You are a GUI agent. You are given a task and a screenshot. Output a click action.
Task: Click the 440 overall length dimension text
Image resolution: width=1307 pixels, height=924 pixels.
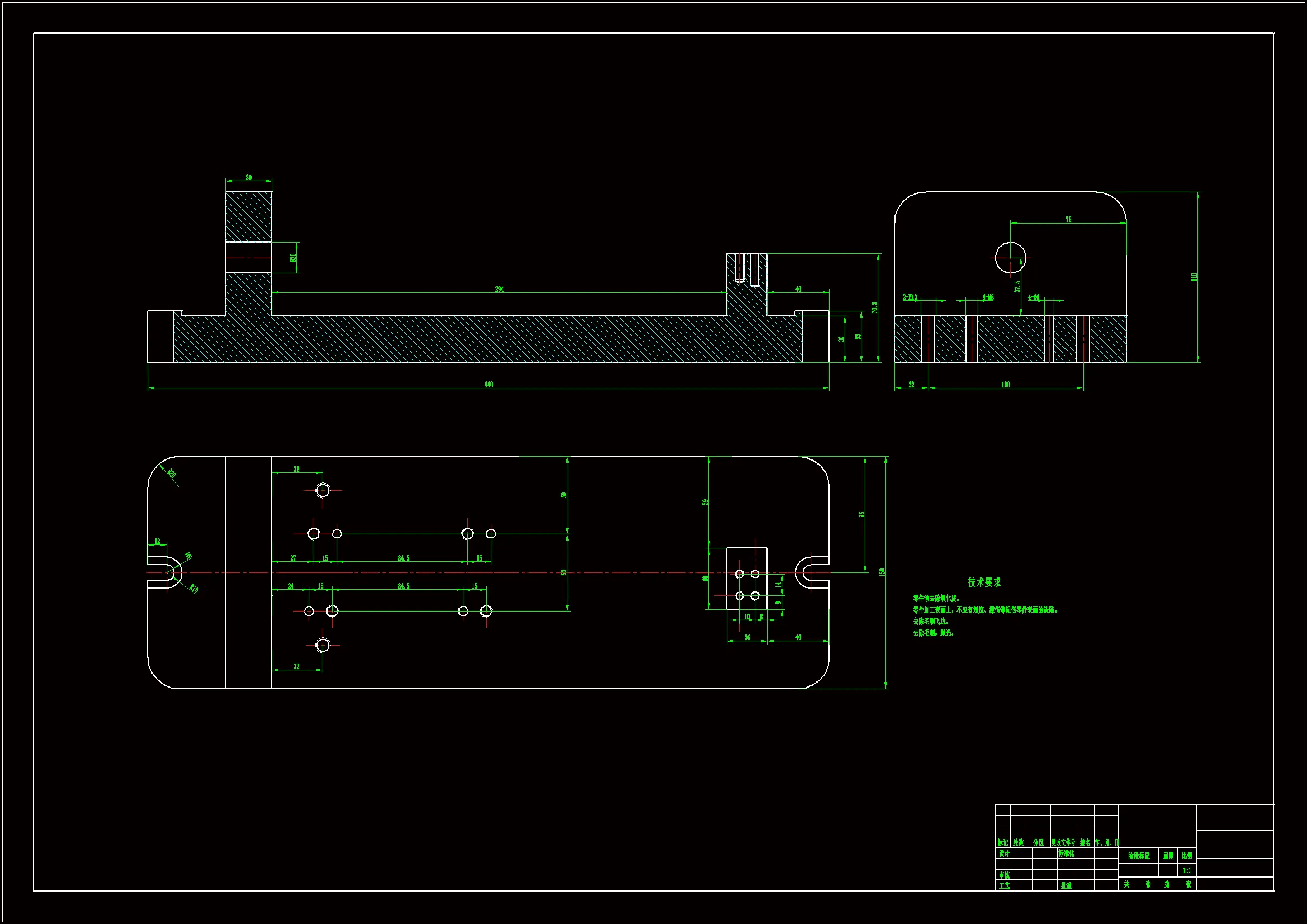point(489,384)
